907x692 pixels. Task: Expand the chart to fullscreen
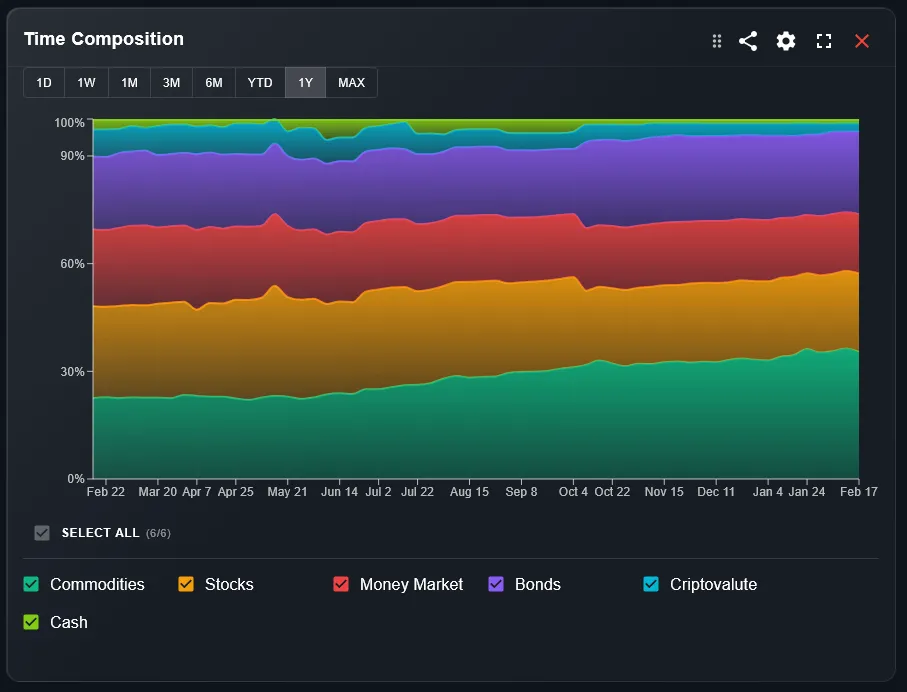822,41
